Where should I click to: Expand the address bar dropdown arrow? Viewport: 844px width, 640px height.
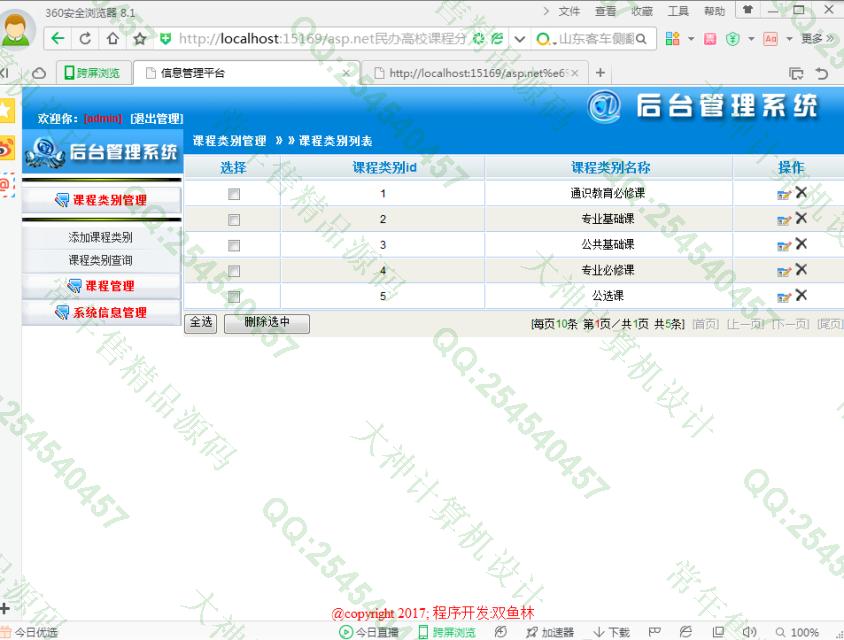[x=519, y=39]
